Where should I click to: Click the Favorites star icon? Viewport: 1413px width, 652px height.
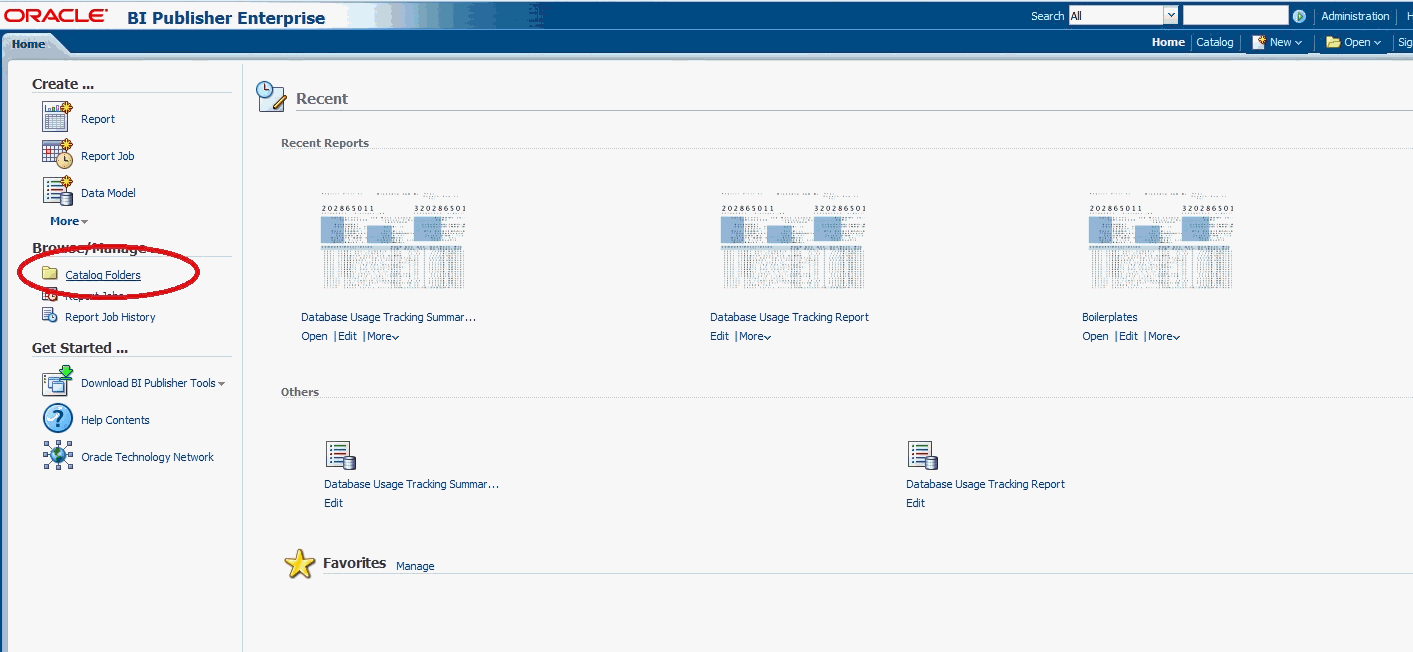[x=299, y=565]
